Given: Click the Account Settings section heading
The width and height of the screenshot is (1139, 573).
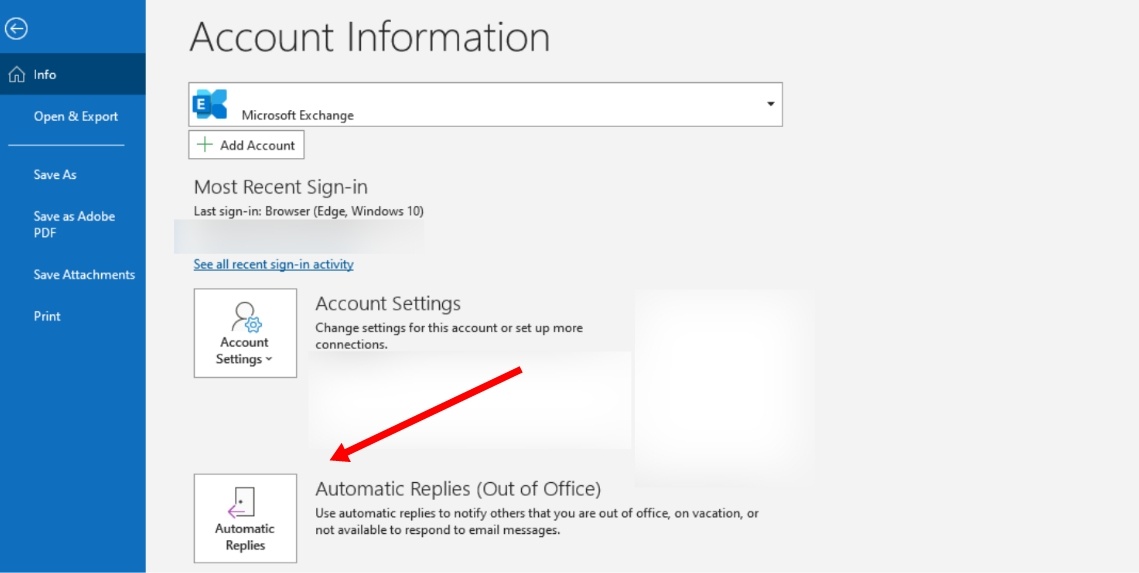Looking at the screenshot, I should tap(388, 304).
